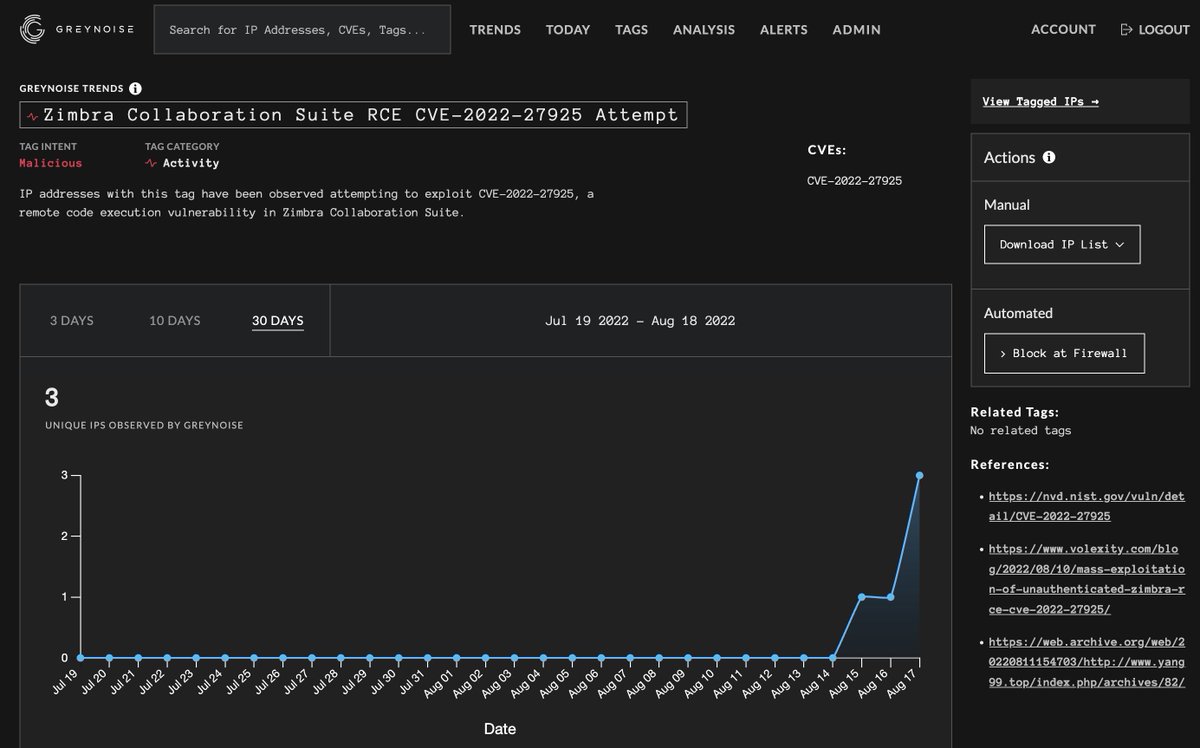Click the search input field

point(300,29)
